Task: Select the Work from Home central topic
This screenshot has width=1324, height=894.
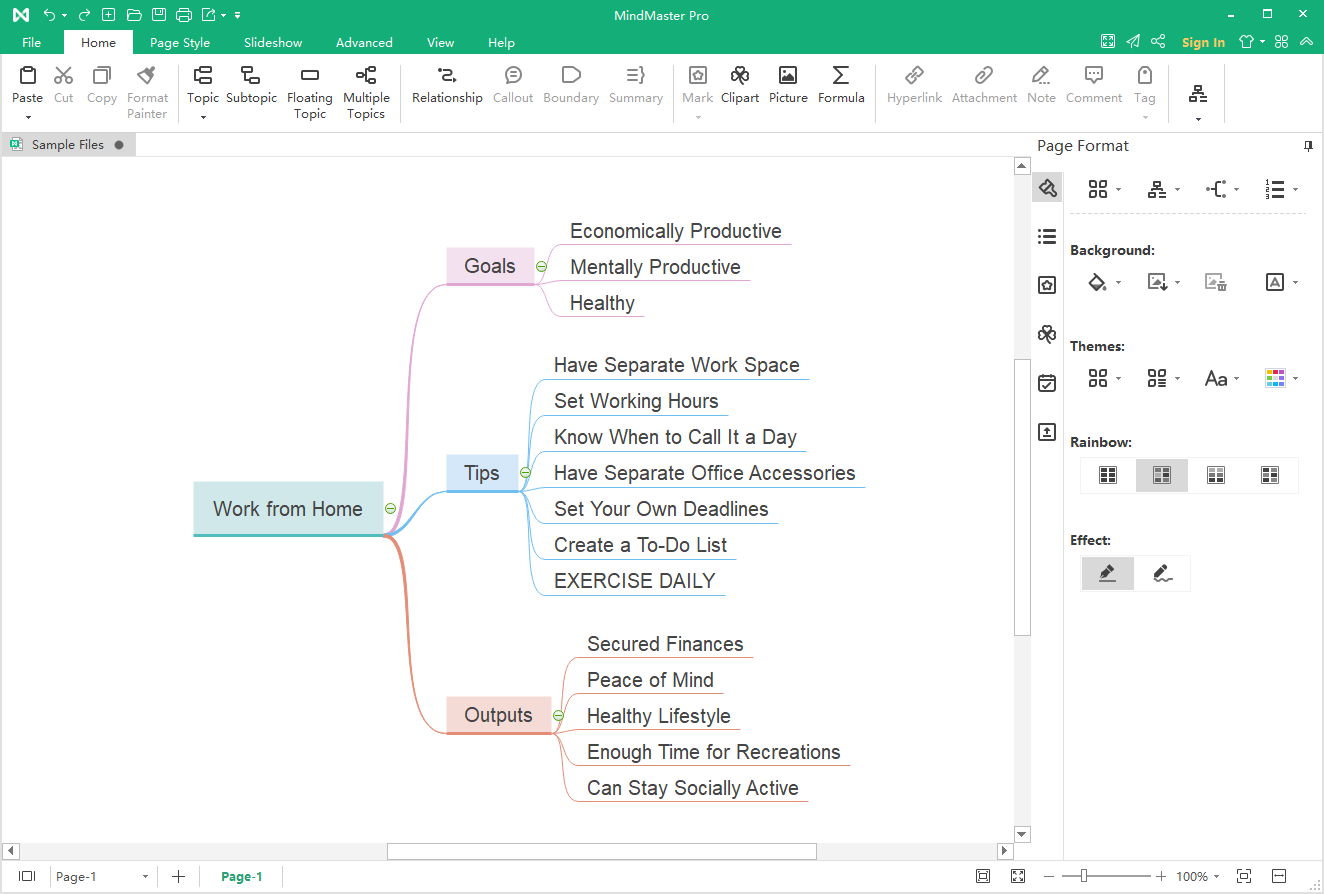Action: point(288,508)
